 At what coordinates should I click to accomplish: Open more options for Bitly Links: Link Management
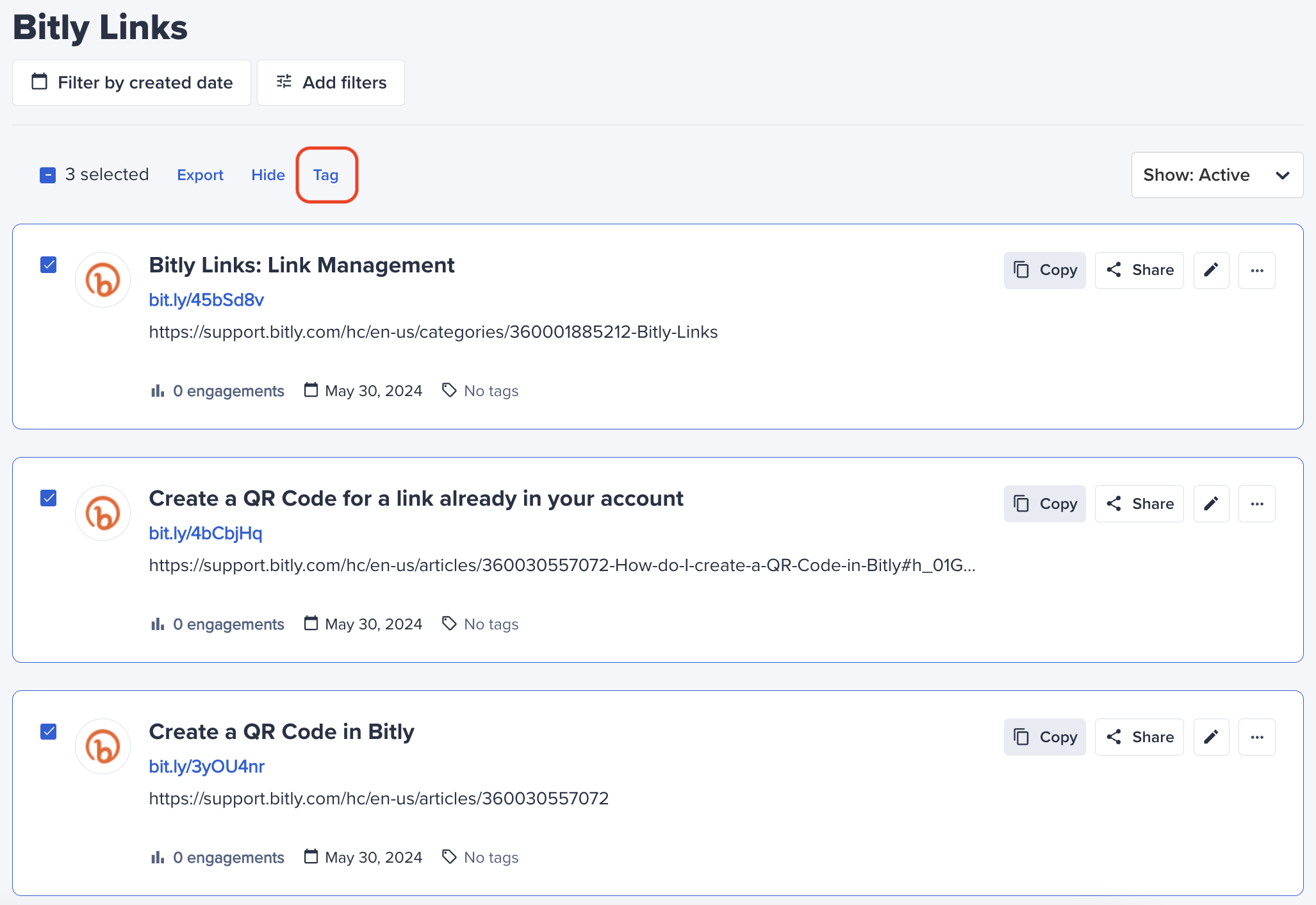(x=1257, y=270)
